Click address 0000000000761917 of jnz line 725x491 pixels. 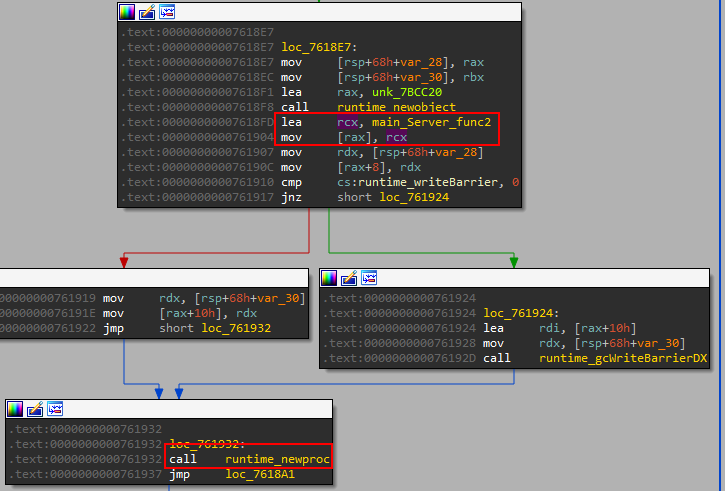click(x=217, y=197)
